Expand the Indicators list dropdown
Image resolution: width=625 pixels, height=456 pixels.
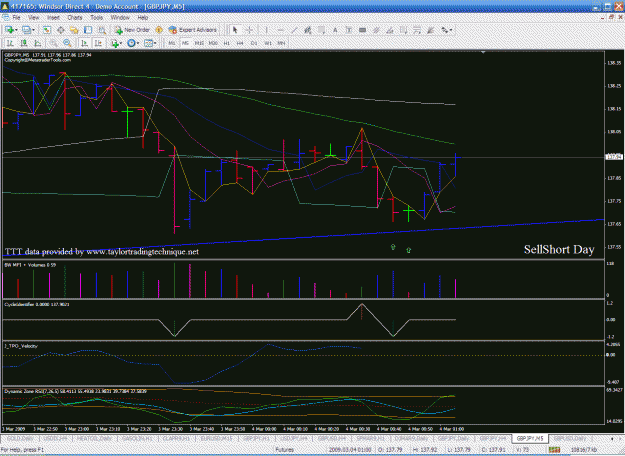pyautogui.click(x=121, y=43)
